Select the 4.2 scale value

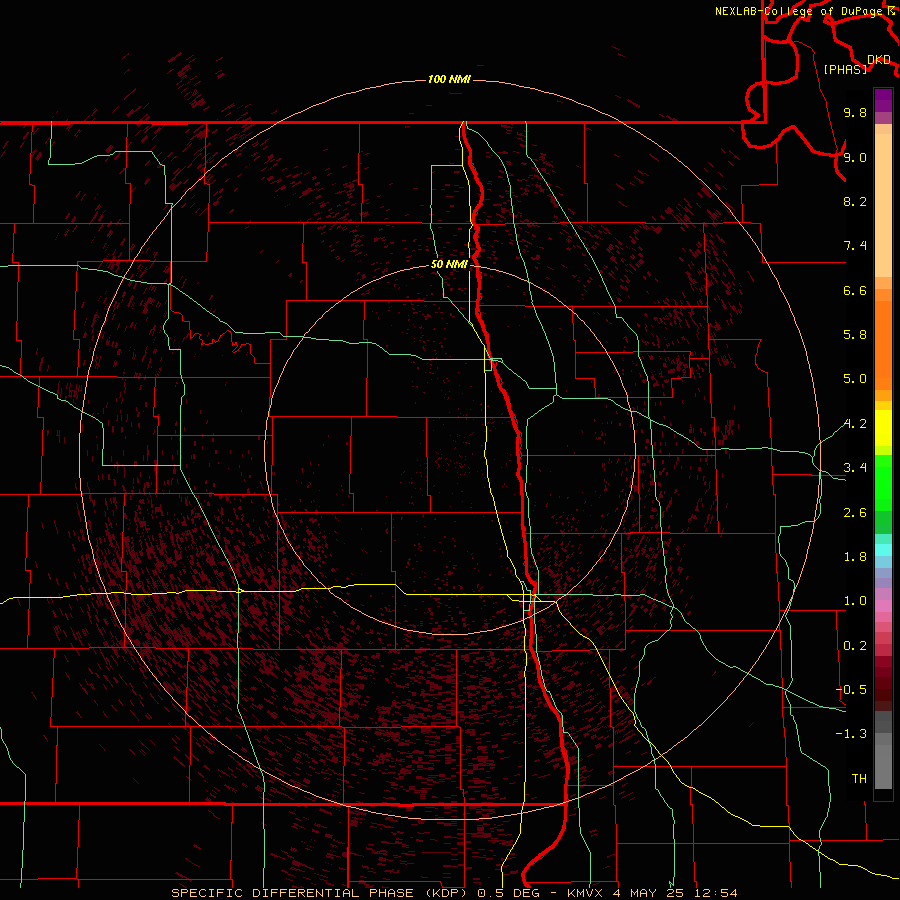point(855,424)
